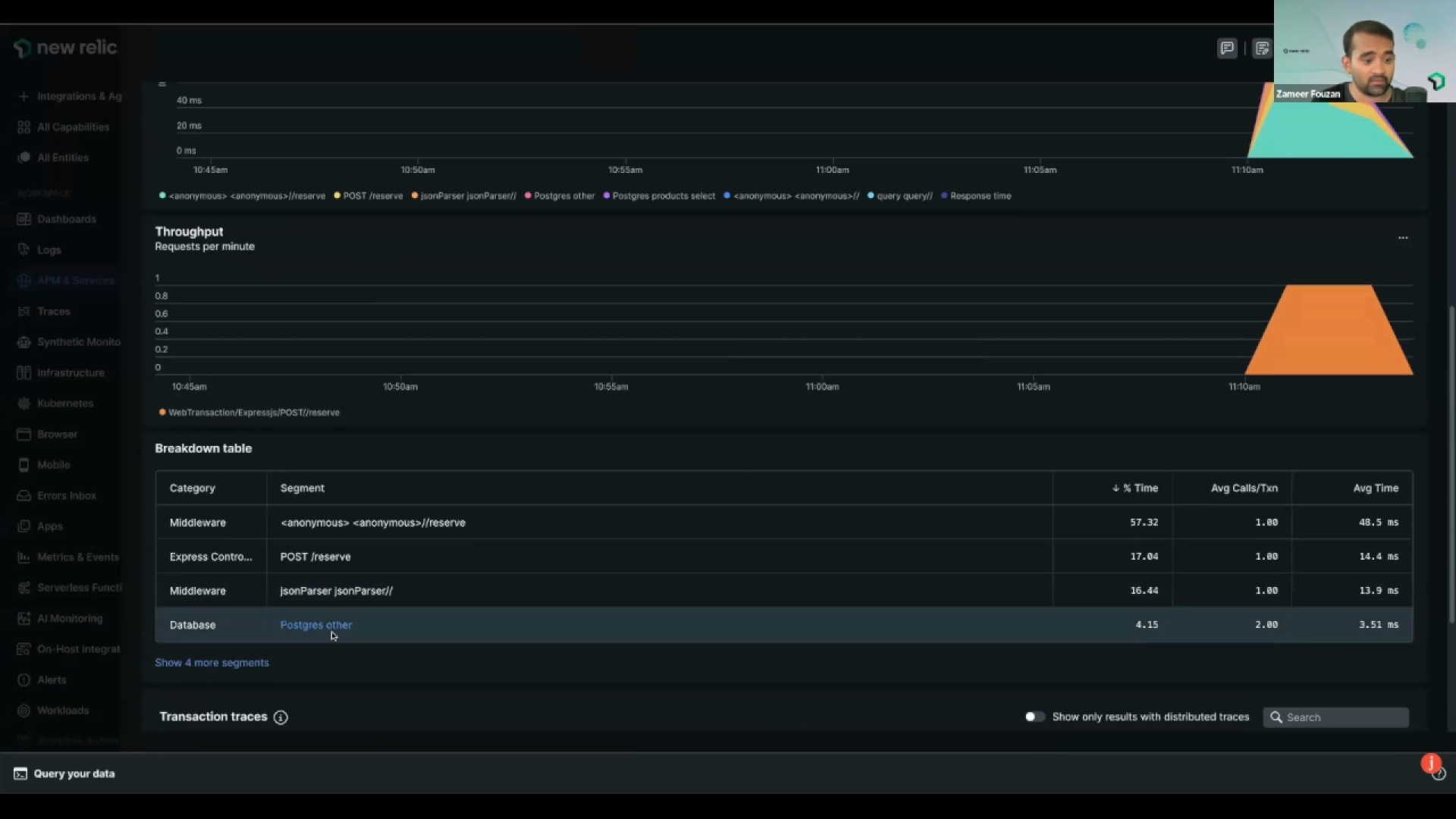The image size is (1456, 819).
Task: Toggle Show only results with distributed traces
Action: [x=1034, y=717]
